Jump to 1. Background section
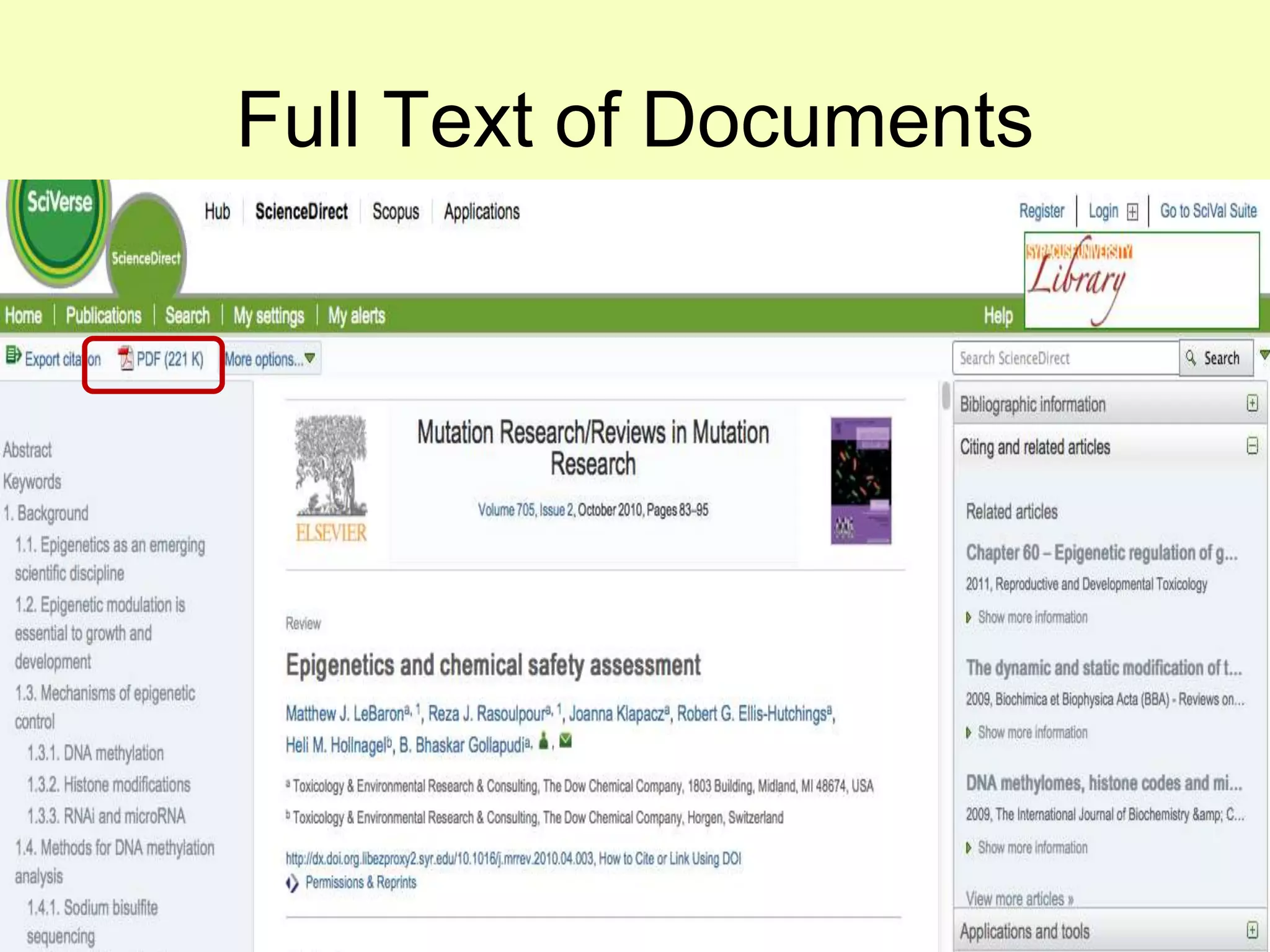 point(46,513)
